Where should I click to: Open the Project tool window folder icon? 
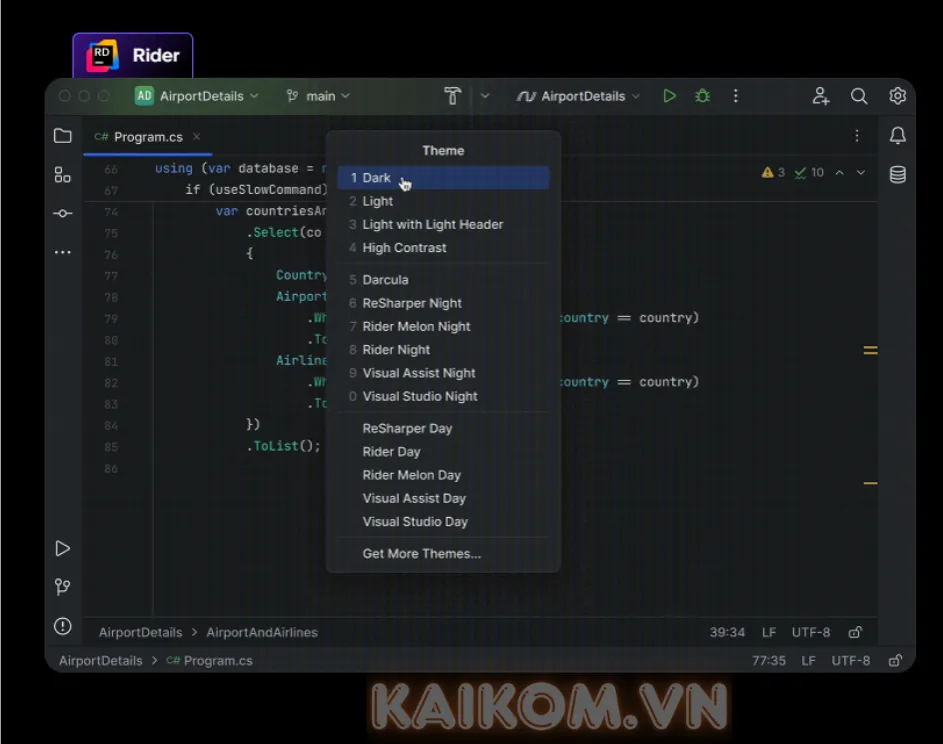(x=62, y=136)
